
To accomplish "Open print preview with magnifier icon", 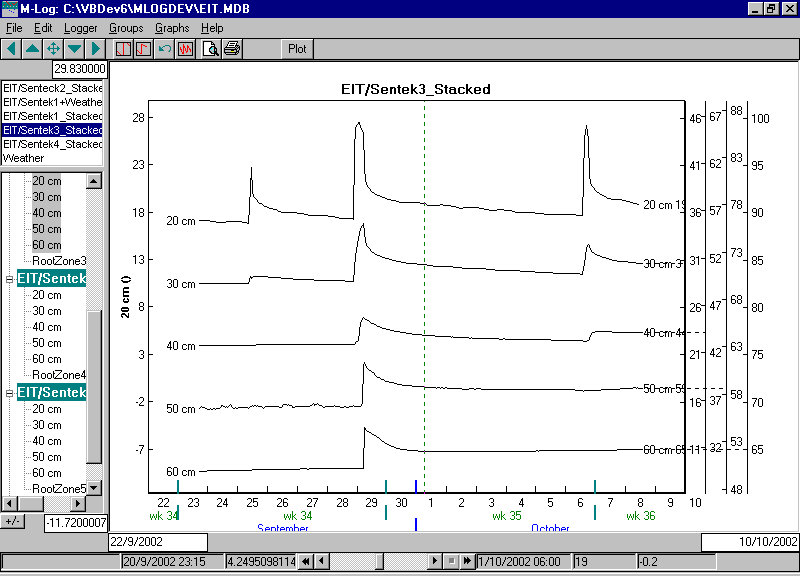I will [x=211, y=48].
